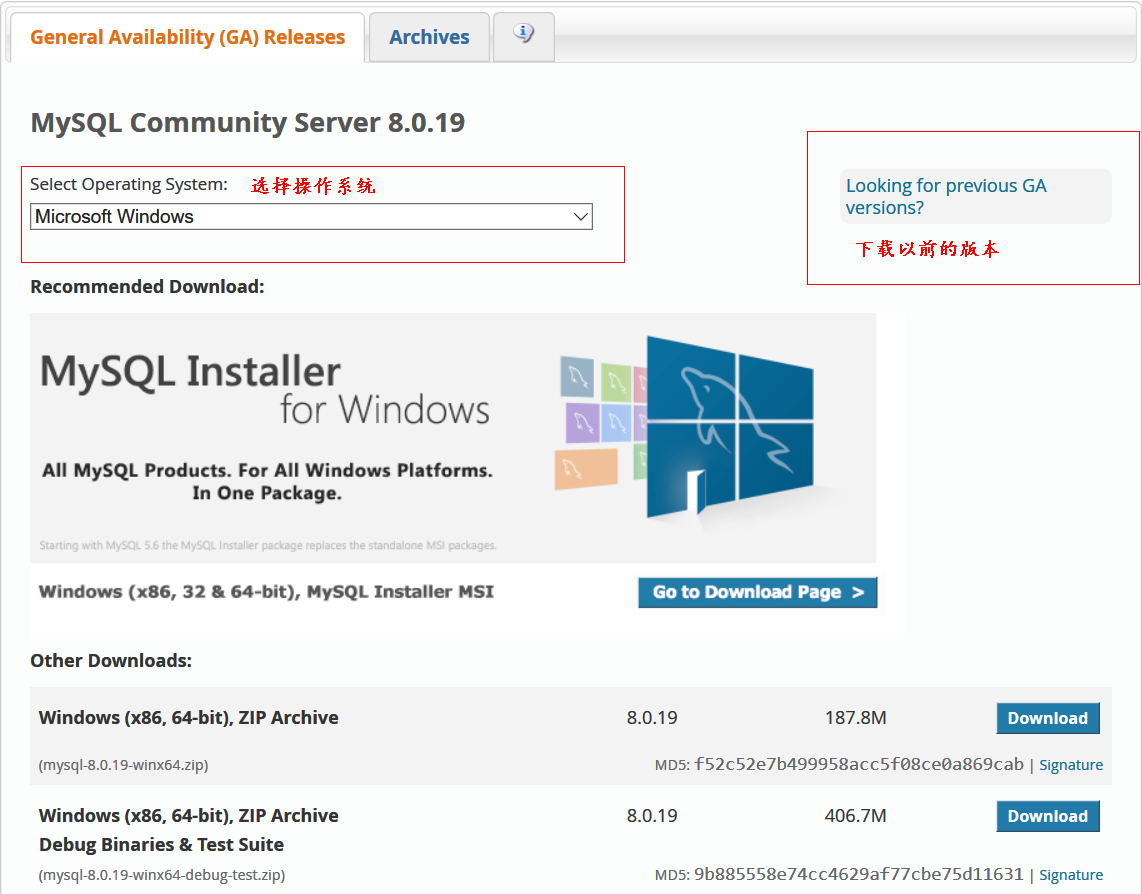Download the 406.7M Debug Binaries archive

[x=1047, y=816]
